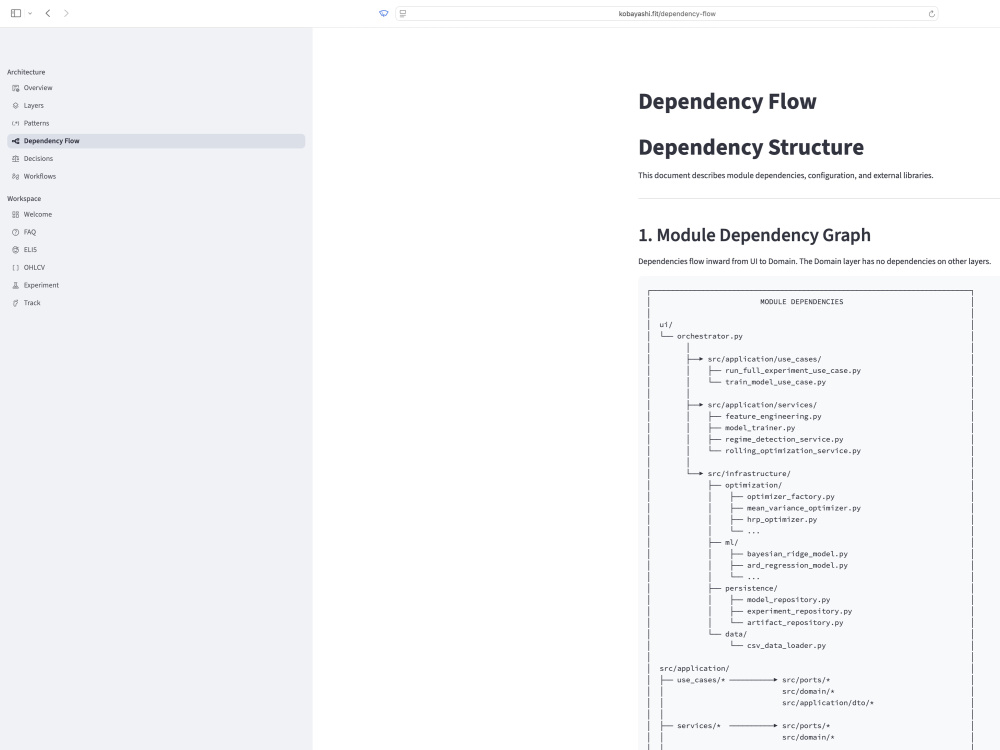Click the page settings icon in address bar
Screen dimensions: 1000x750
click(403, 13)
